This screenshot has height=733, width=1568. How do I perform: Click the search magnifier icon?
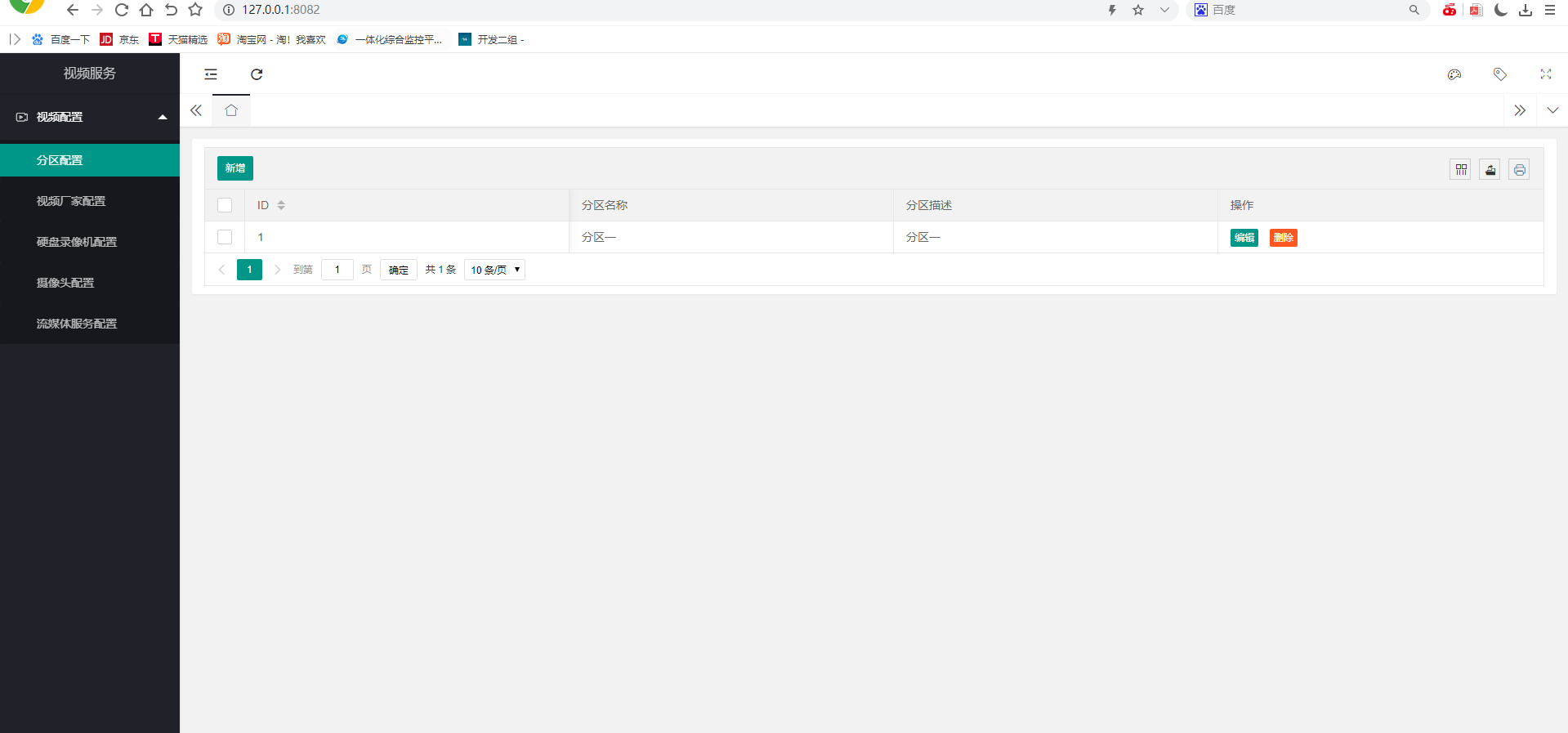click(1414, 10)
